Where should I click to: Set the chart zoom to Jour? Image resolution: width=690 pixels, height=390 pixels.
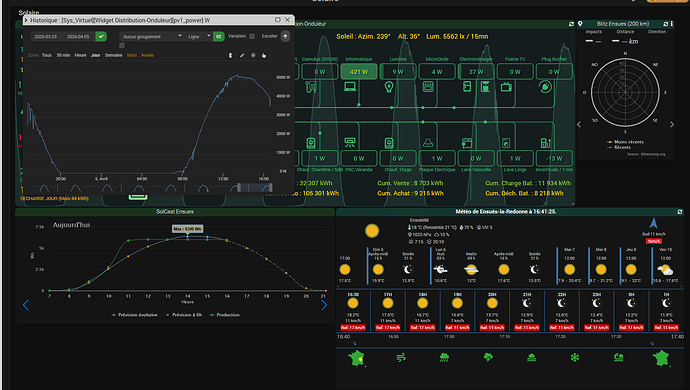[x=95, y=55]
